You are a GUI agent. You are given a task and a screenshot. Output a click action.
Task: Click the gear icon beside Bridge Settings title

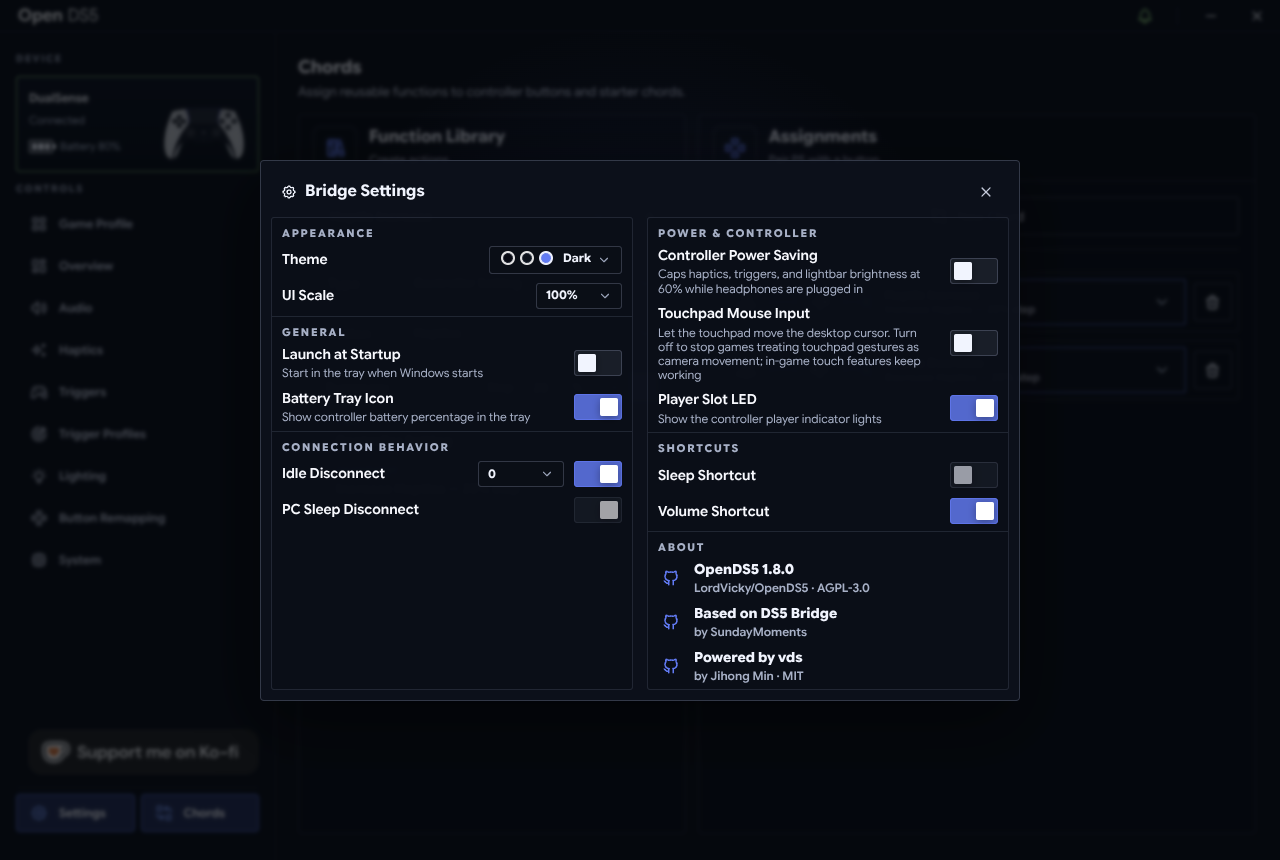pos(289,192)
